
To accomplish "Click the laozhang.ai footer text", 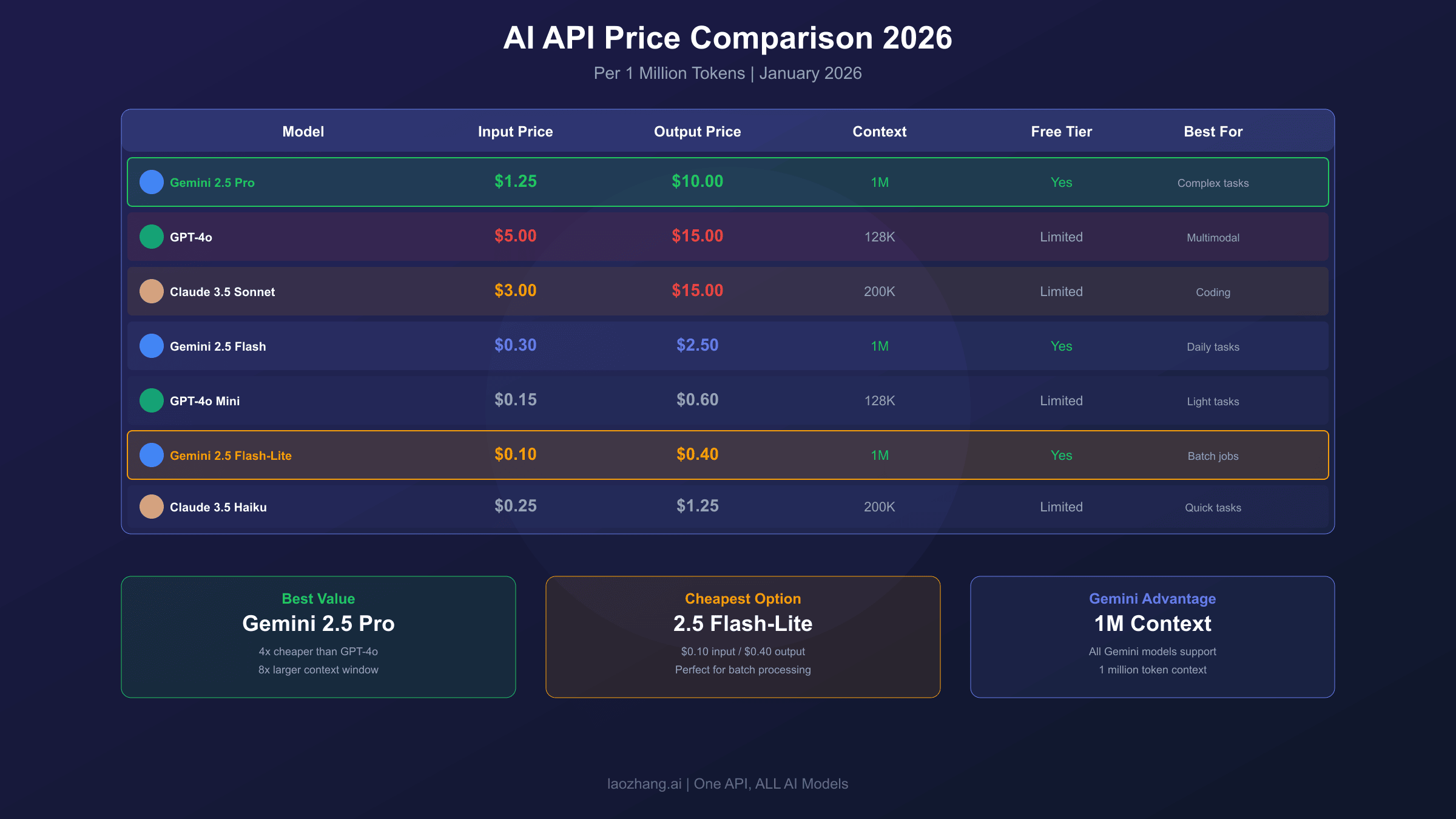I will coord(644,784).
